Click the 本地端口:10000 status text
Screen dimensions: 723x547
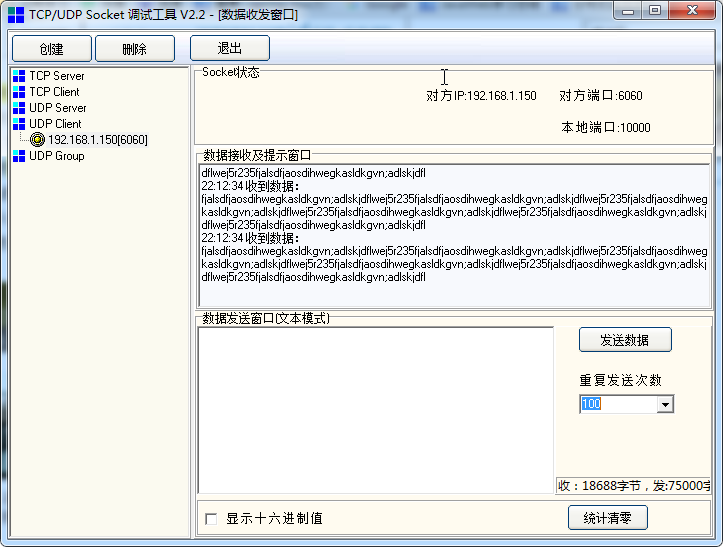click(605, 128)
